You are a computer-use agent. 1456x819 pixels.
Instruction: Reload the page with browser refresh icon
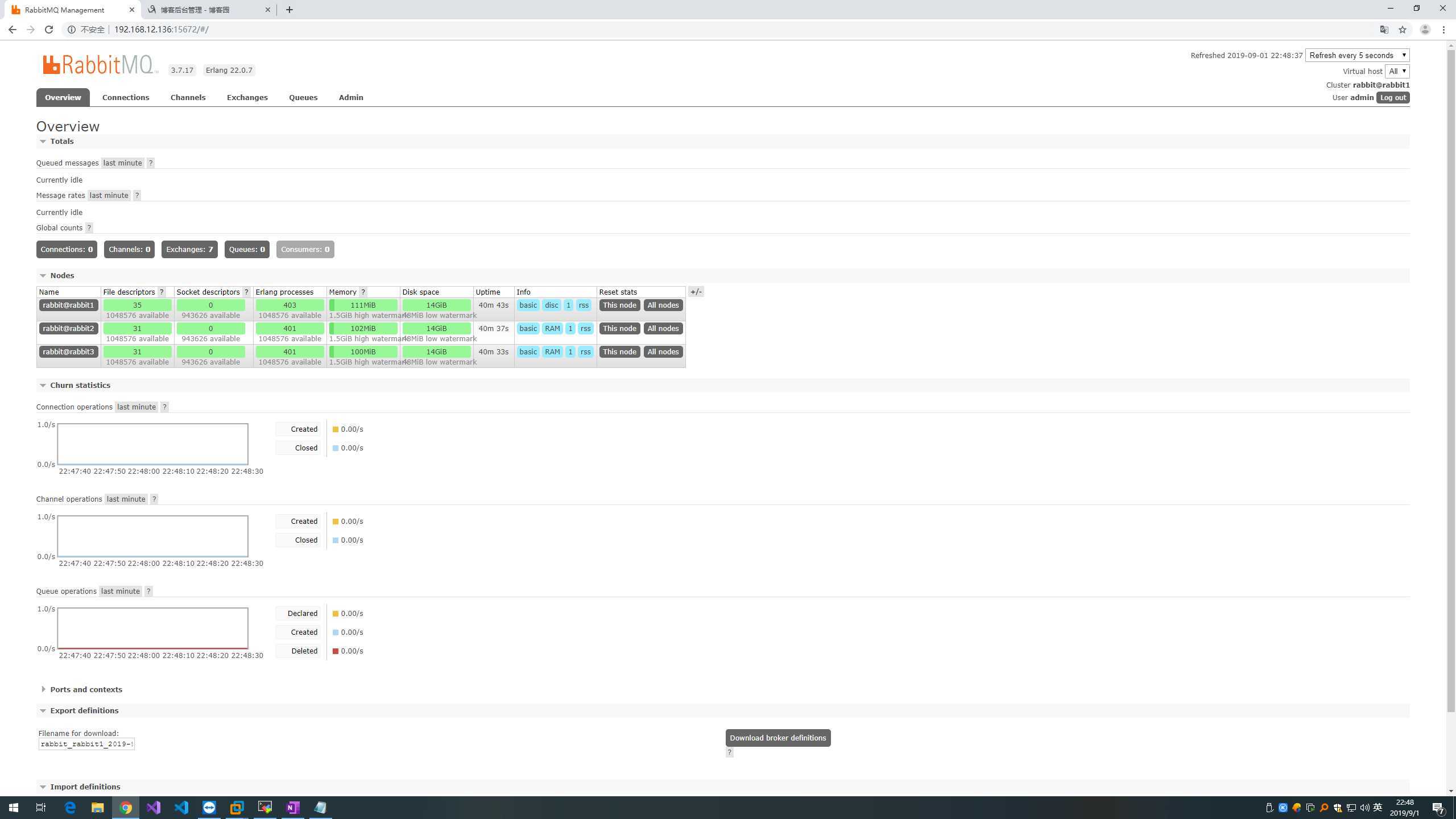click(x=49, y=30)
